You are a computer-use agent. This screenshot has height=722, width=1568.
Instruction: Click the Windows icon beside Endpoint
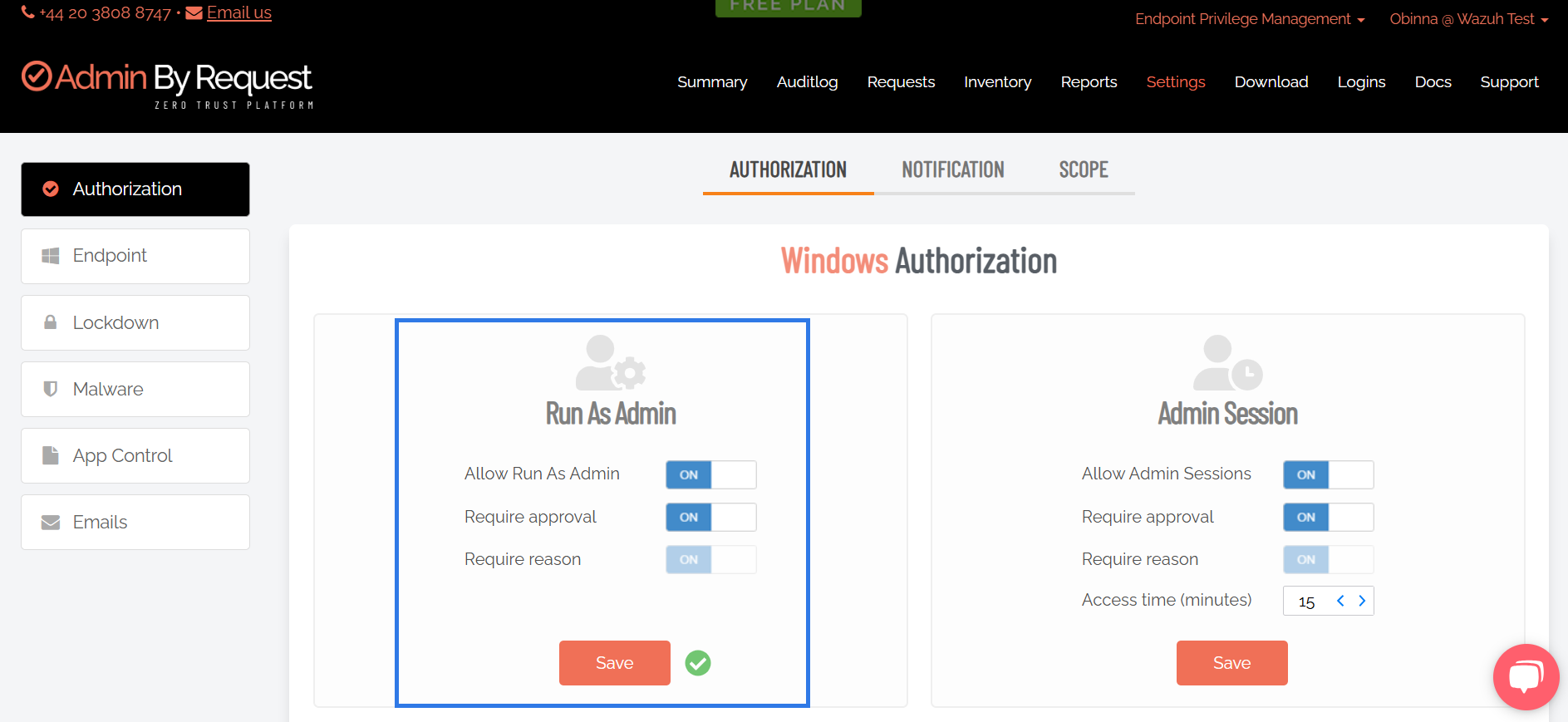(x=51, y=256)
